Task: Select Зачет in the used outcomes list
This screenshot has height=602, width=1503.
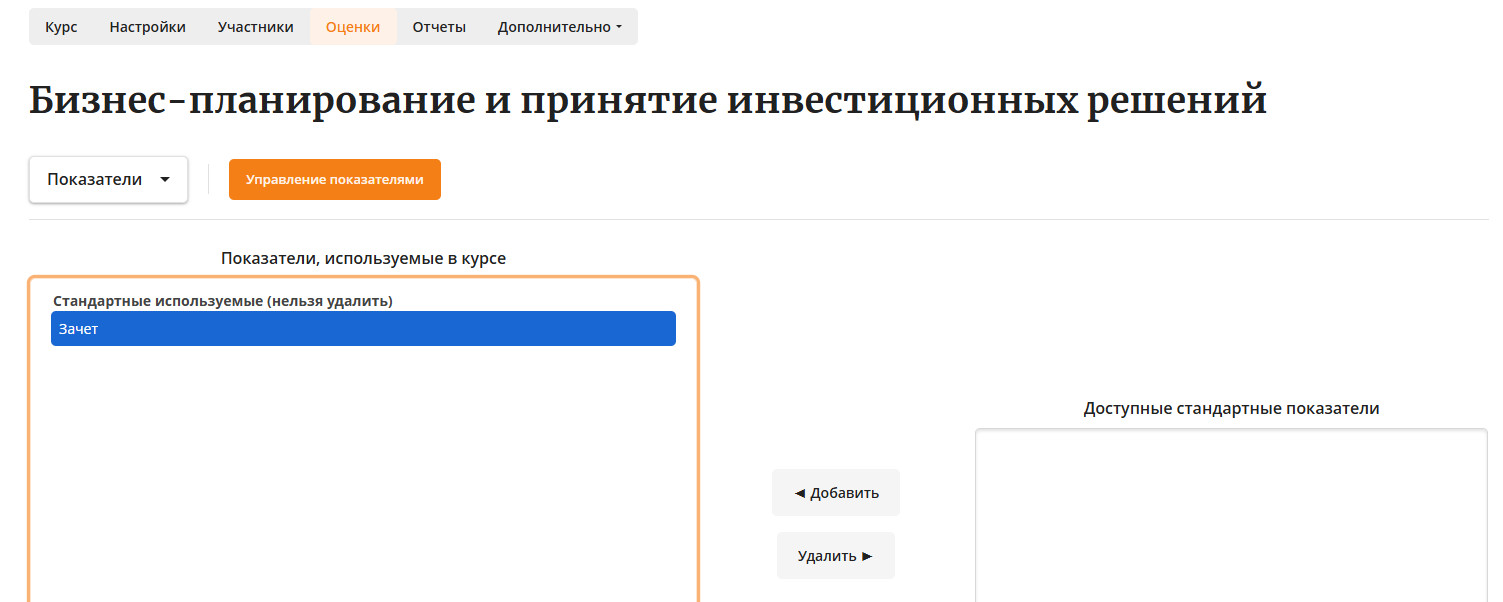Action: click(x=363, y=329)
